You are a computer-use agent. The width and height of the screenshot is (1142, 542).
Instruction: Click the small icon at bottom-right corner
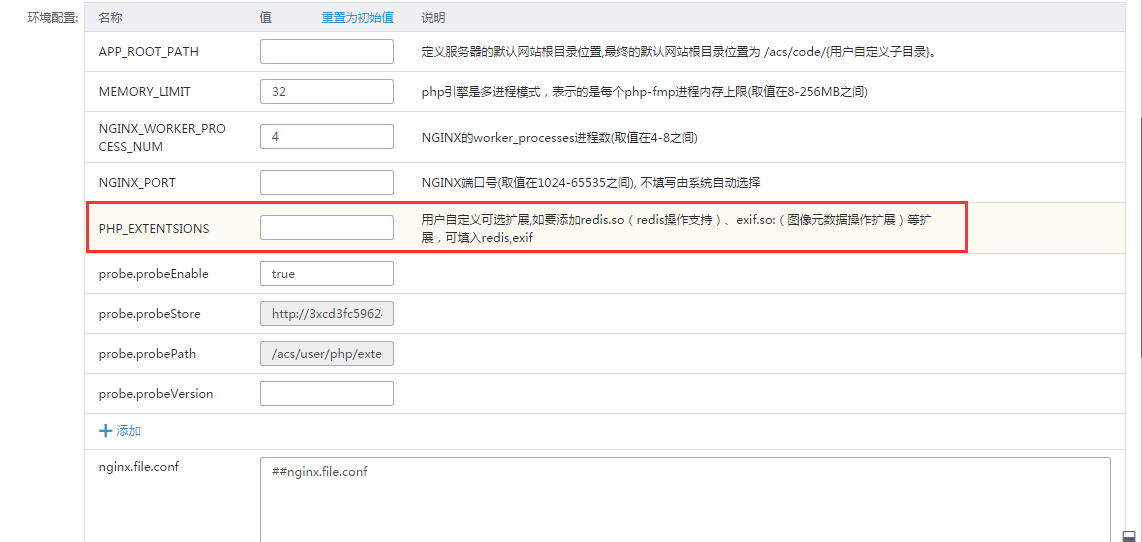pyautogui.click(x=1129, y=535)
